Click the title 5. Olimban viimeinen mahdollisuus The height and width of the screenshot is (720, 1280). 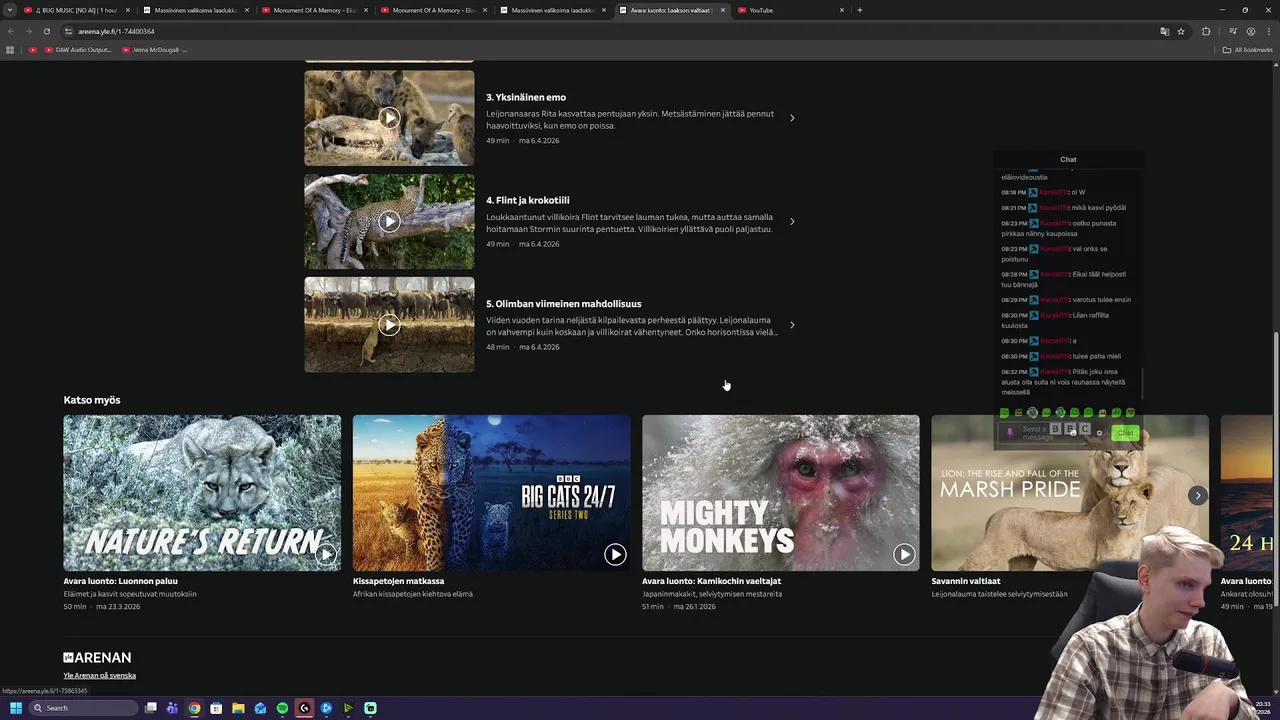pyautogui.click(x=564, y=304)
